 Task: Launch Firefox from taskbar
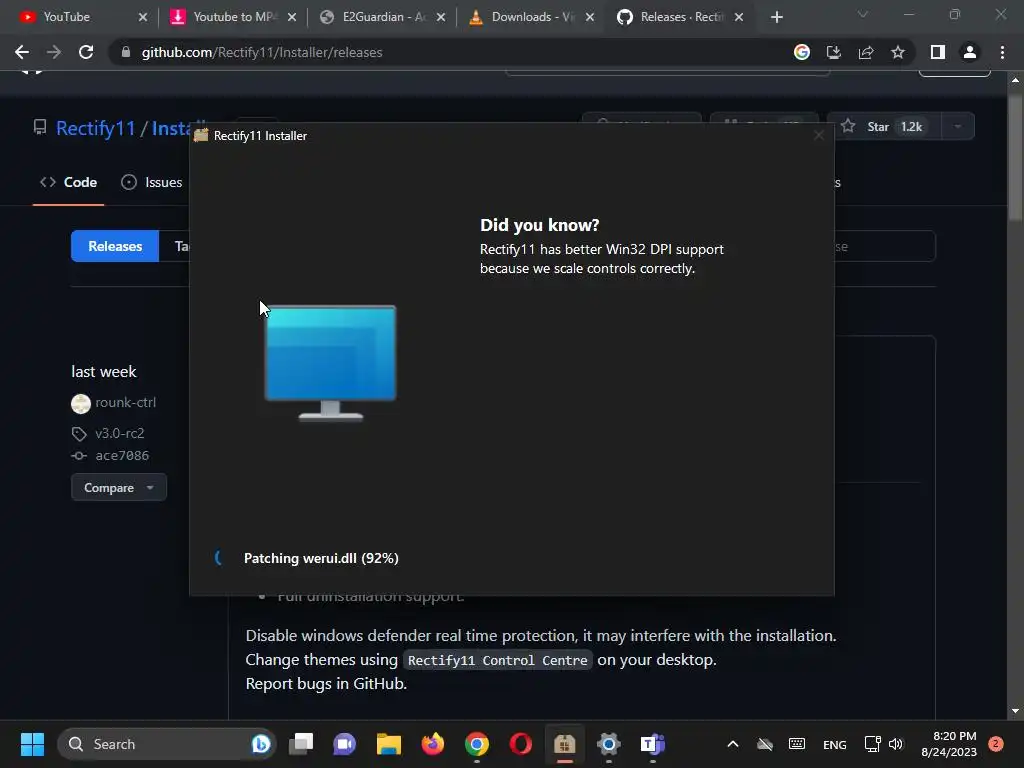(x=432, y=744)
